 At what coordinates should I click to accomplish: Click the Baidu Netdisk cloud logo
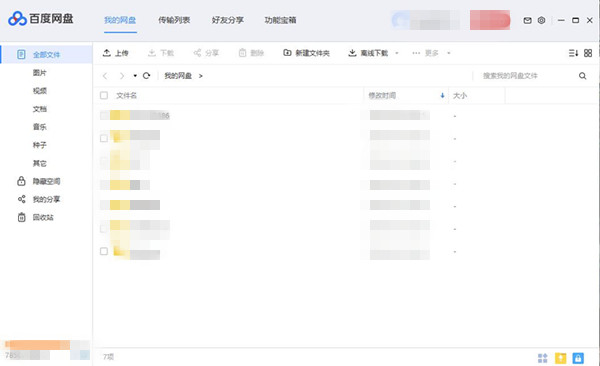click(17, 18)
